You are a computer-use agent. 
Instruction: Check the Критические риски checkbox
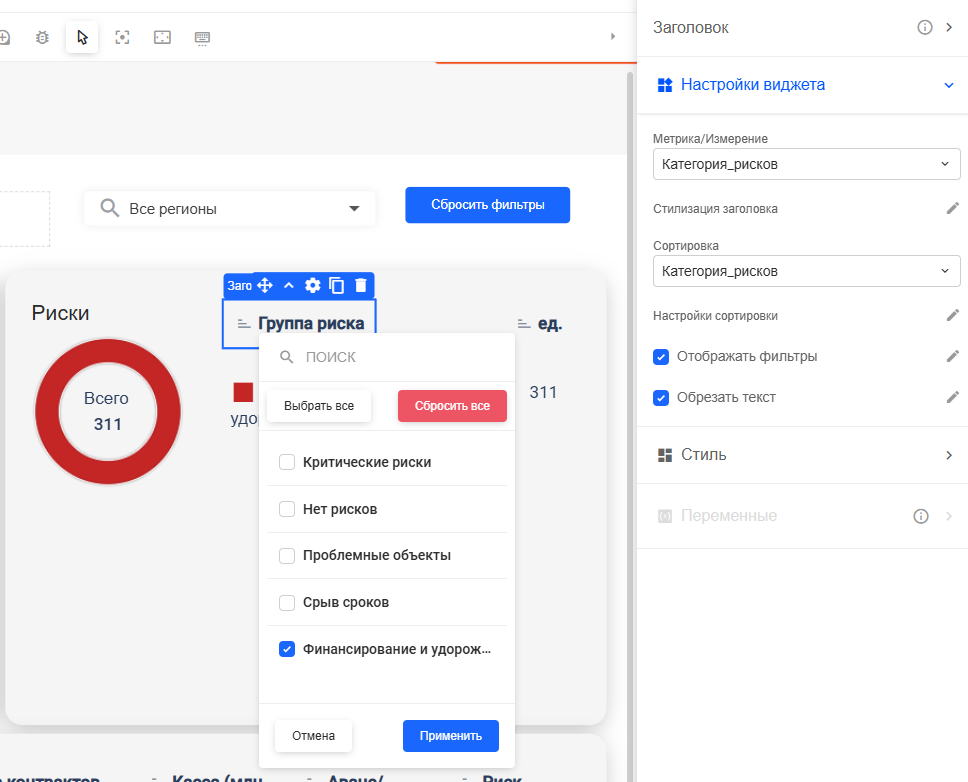coord(287,462)
